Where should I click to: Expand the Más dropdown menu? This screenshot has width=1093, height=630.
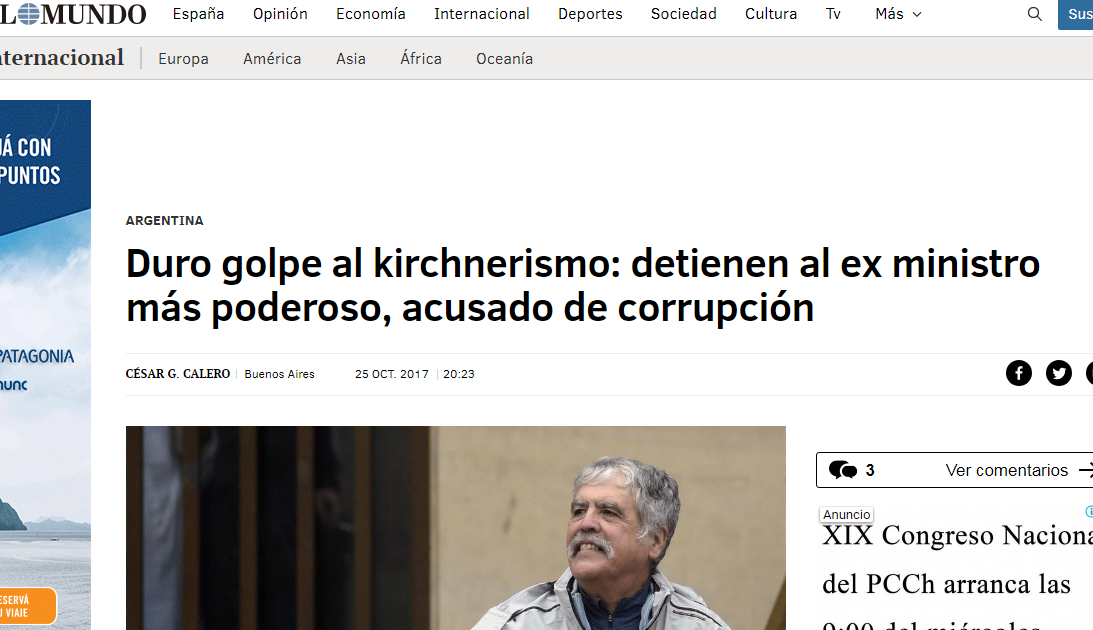[x=898, y=14]
